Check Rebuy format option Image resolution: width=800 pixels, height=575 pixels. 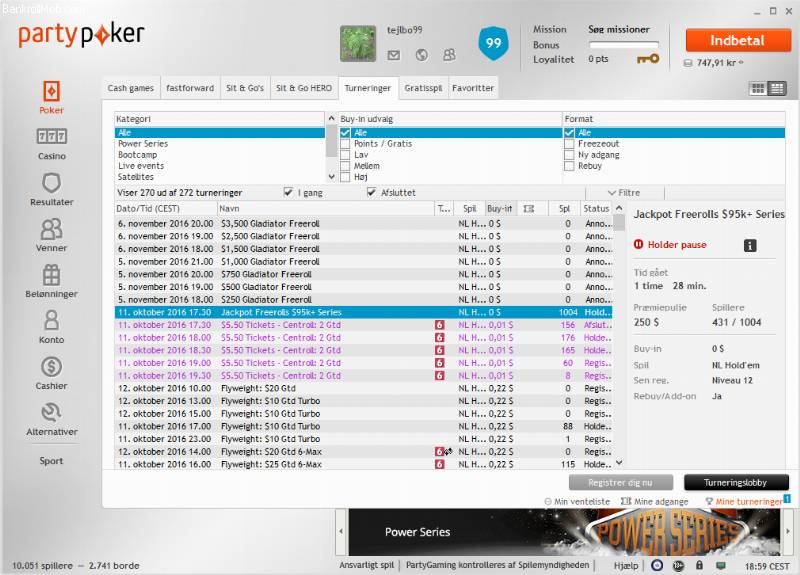569,166
